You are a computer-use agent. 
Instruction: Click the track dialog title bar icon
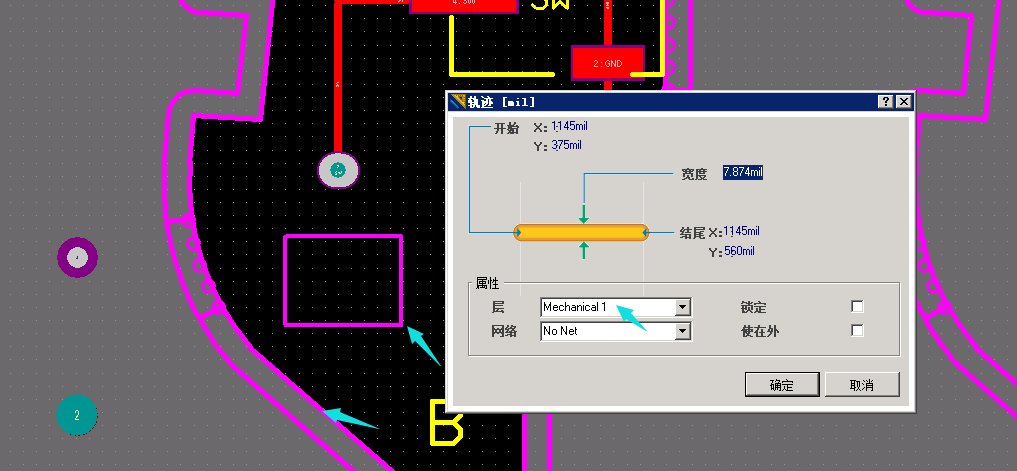pyautogui.click(x=458, y=102)
